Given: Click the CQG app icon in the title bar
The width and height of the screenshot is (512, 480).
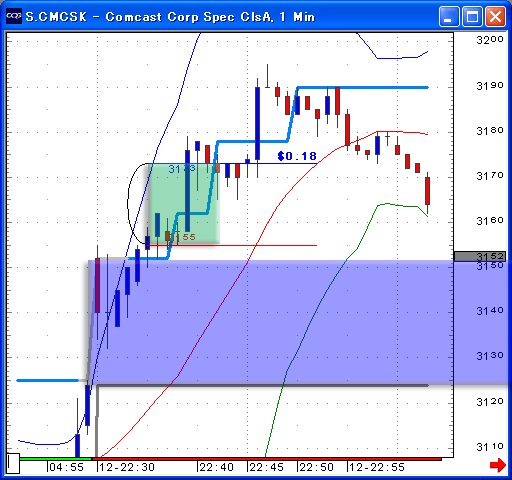Looking at the screenshot, I should coord(14,16).
